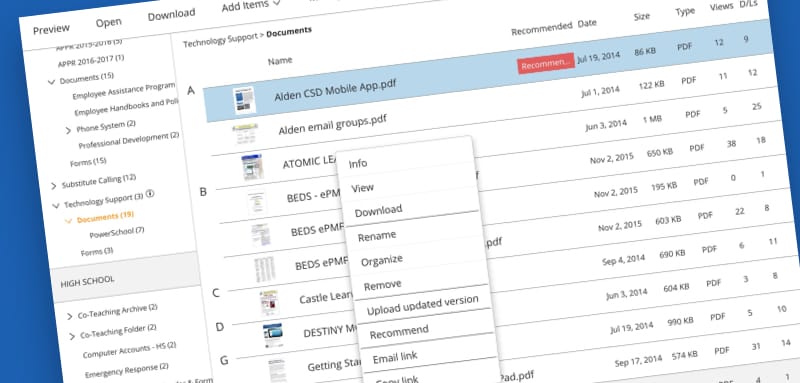Click the Preview toolbar button

(52, 29)
